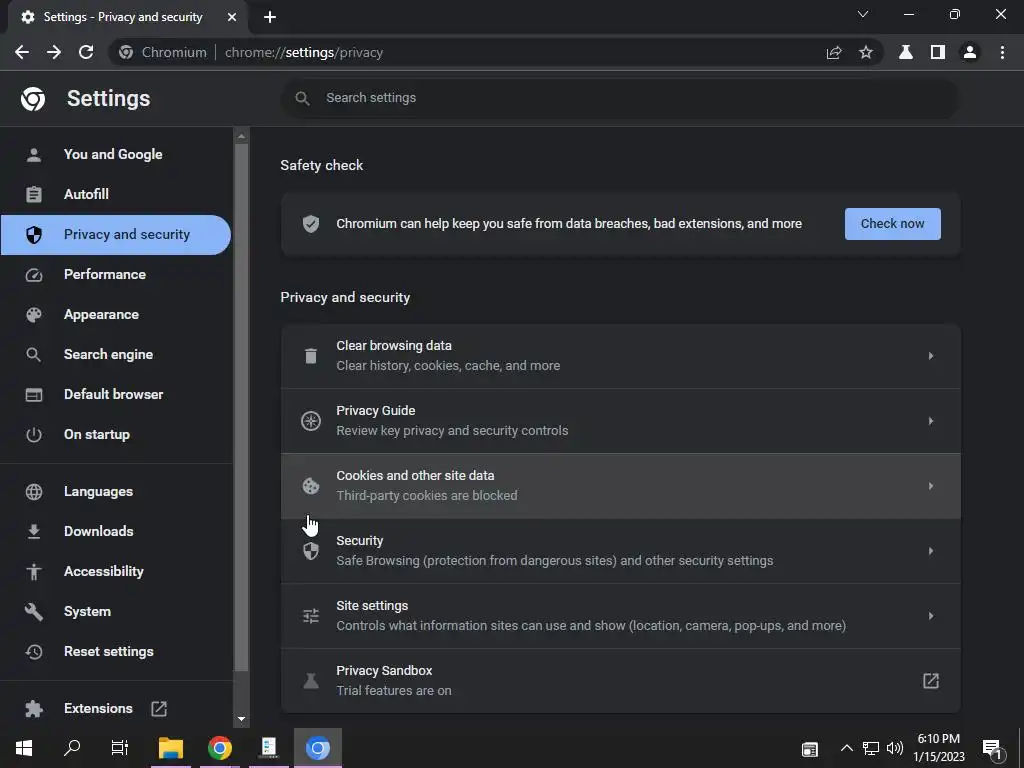Image resolution: width=1024 pixels, height=768 pixels.
Task: Click the share page icon in address bar
Action: (x=834, y=52)
